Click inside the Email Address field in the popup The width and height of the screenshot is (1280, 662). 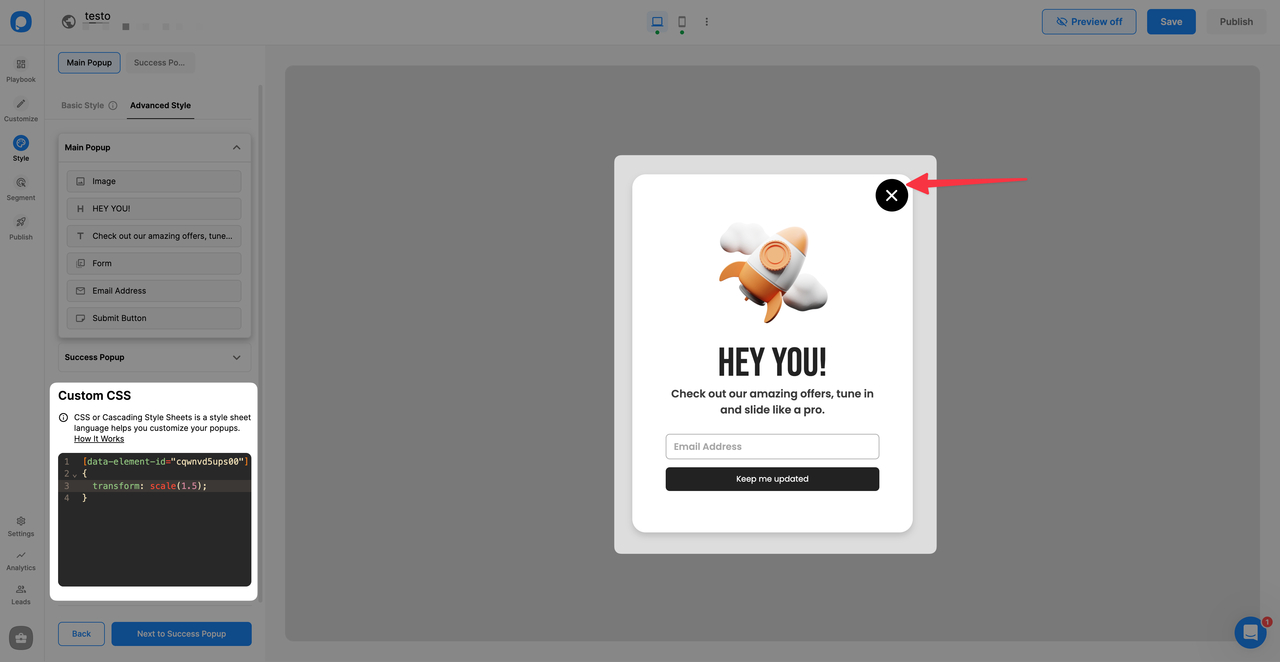point(772,446)
